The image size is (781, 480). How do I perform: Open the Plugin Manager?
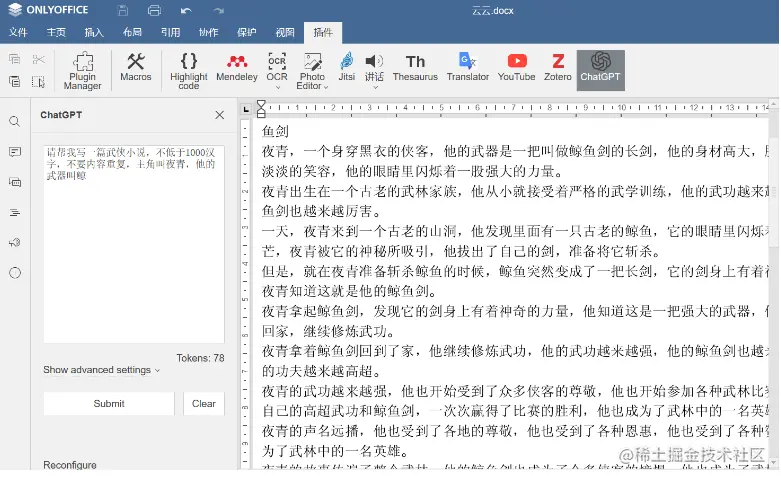click(83, 71)
